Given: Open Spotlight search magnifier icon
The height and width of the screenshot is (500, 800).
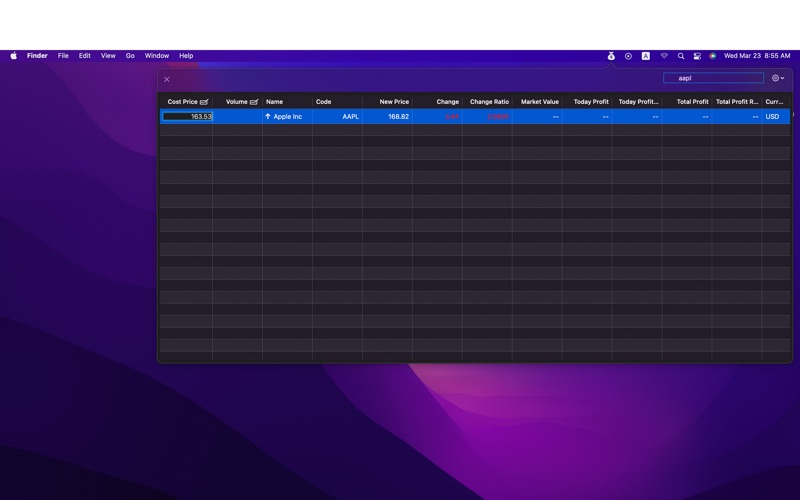Looking at the screenshot, I should 681,56.
